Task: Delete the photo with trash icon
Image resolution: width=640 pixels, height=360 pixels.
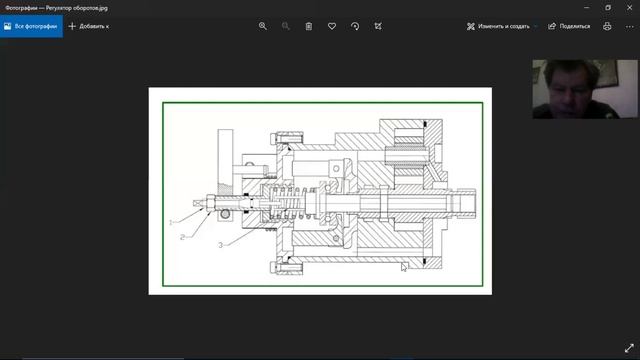Action: click(x=309, y=26)
